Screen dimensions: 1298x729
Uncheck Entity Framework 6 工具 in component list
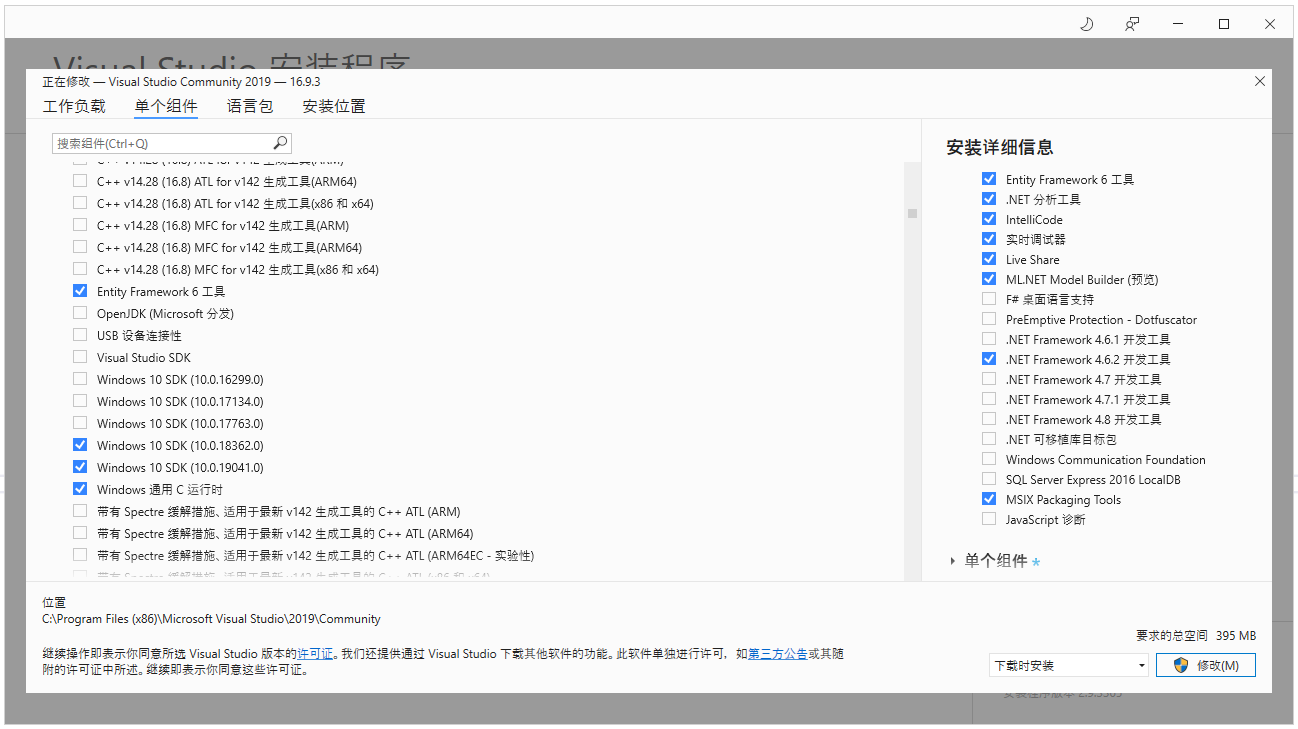coord(80,291)
